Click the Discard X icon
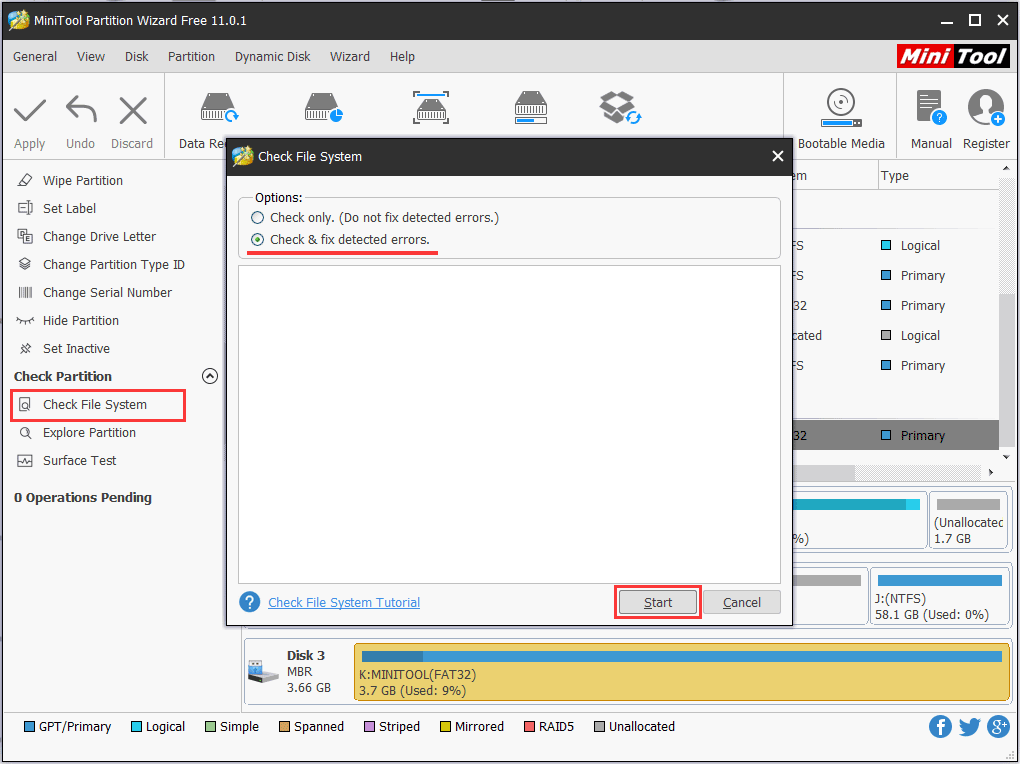1020x764 pixels. click(133, 110)
